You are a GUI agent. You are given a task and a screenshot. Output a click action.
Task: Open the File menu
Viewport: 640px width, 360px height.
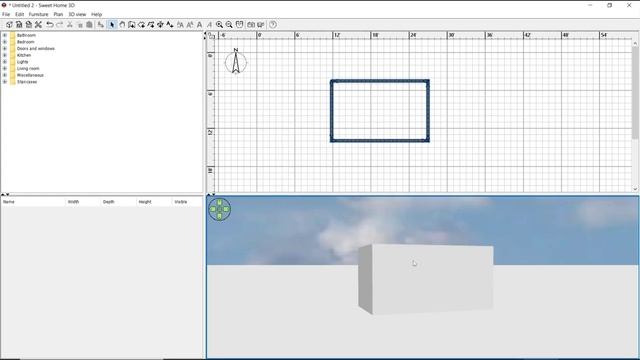coord(6,14)
